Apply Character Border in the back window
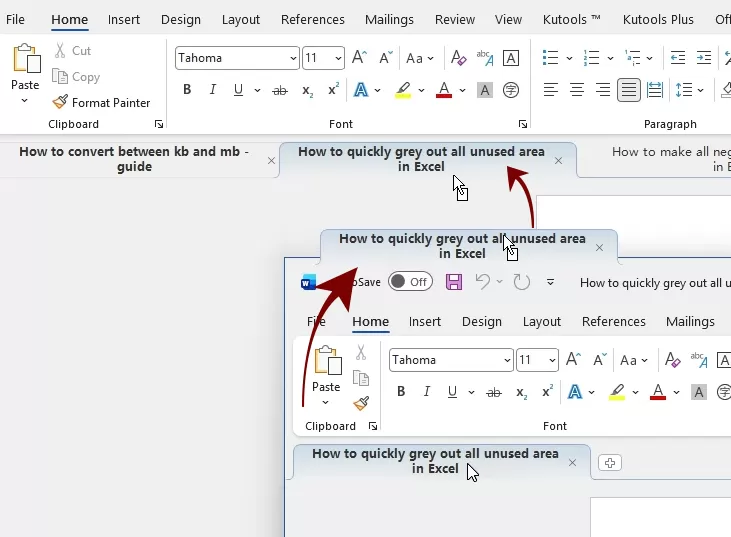This screenshot has height=537, width=731. [511, 58]
